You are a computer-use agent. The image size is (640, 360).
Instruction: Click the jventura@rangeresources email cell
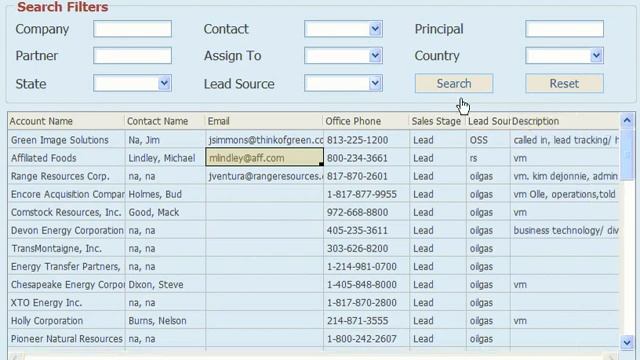point(265,176)
